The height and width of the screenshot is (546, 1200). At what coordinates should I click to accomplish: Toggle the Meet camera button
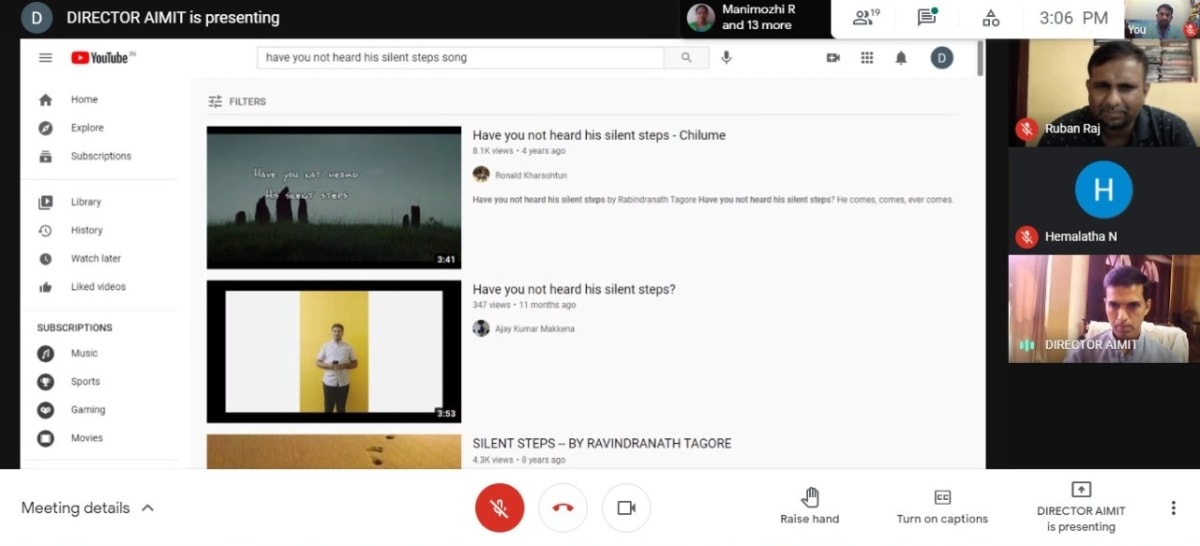click(626, 508)
